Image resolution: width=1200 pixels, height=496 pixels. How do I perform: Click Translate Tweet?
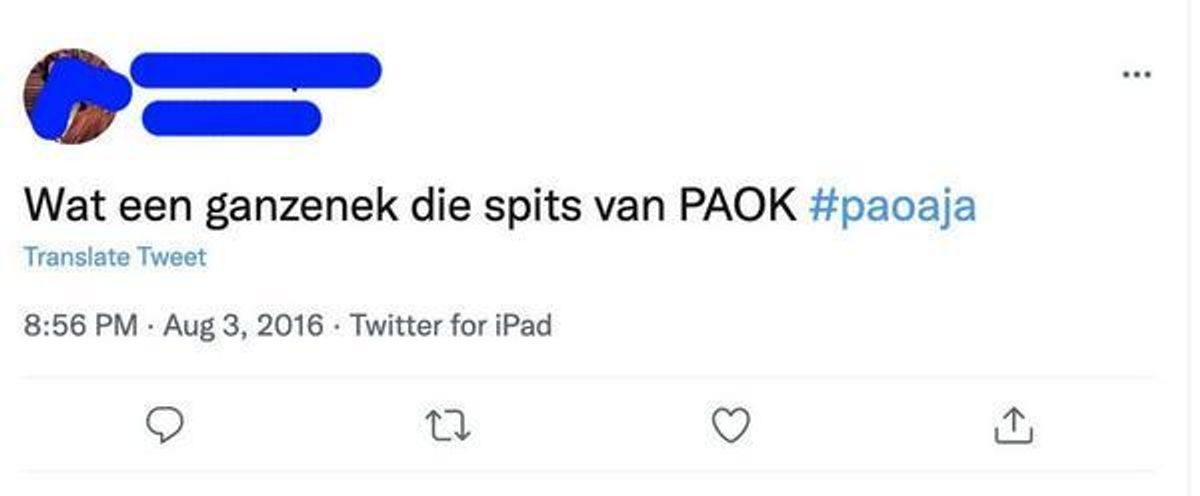tap(114, 257)
